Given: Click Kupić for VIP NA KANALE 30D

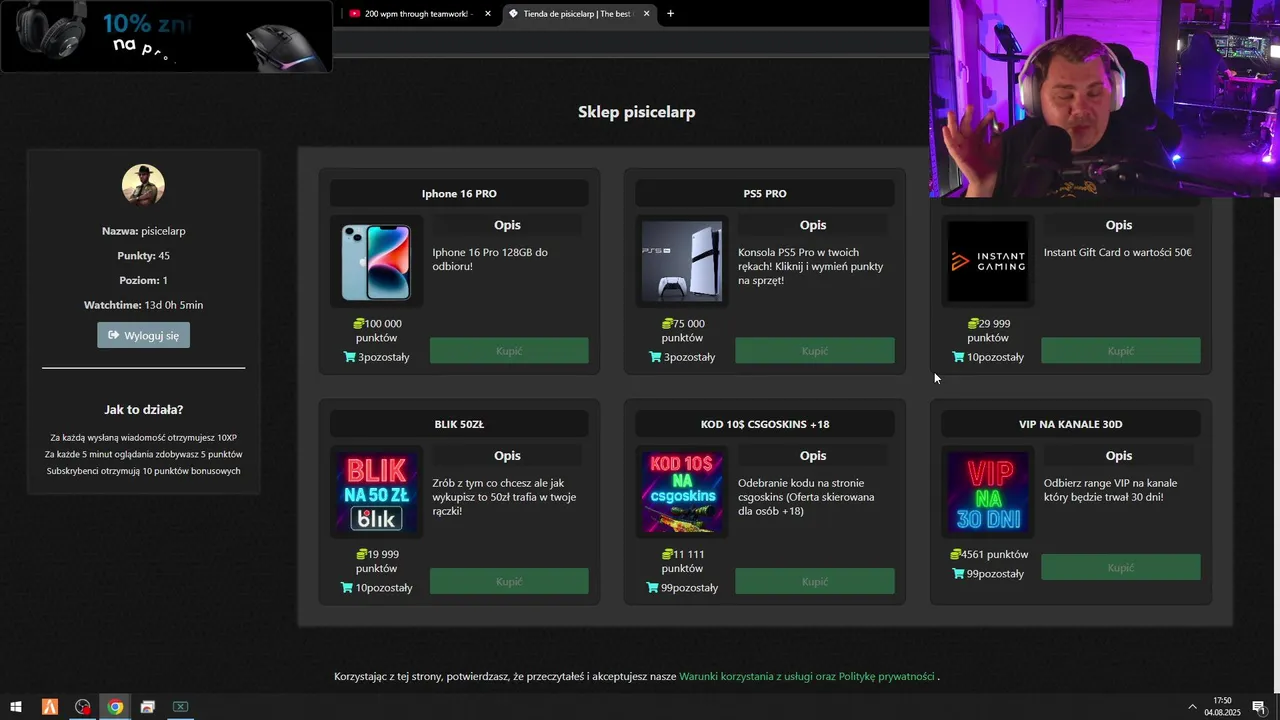Looking at the screenshot, I should pyautogui.click(x=1120, y=567).
